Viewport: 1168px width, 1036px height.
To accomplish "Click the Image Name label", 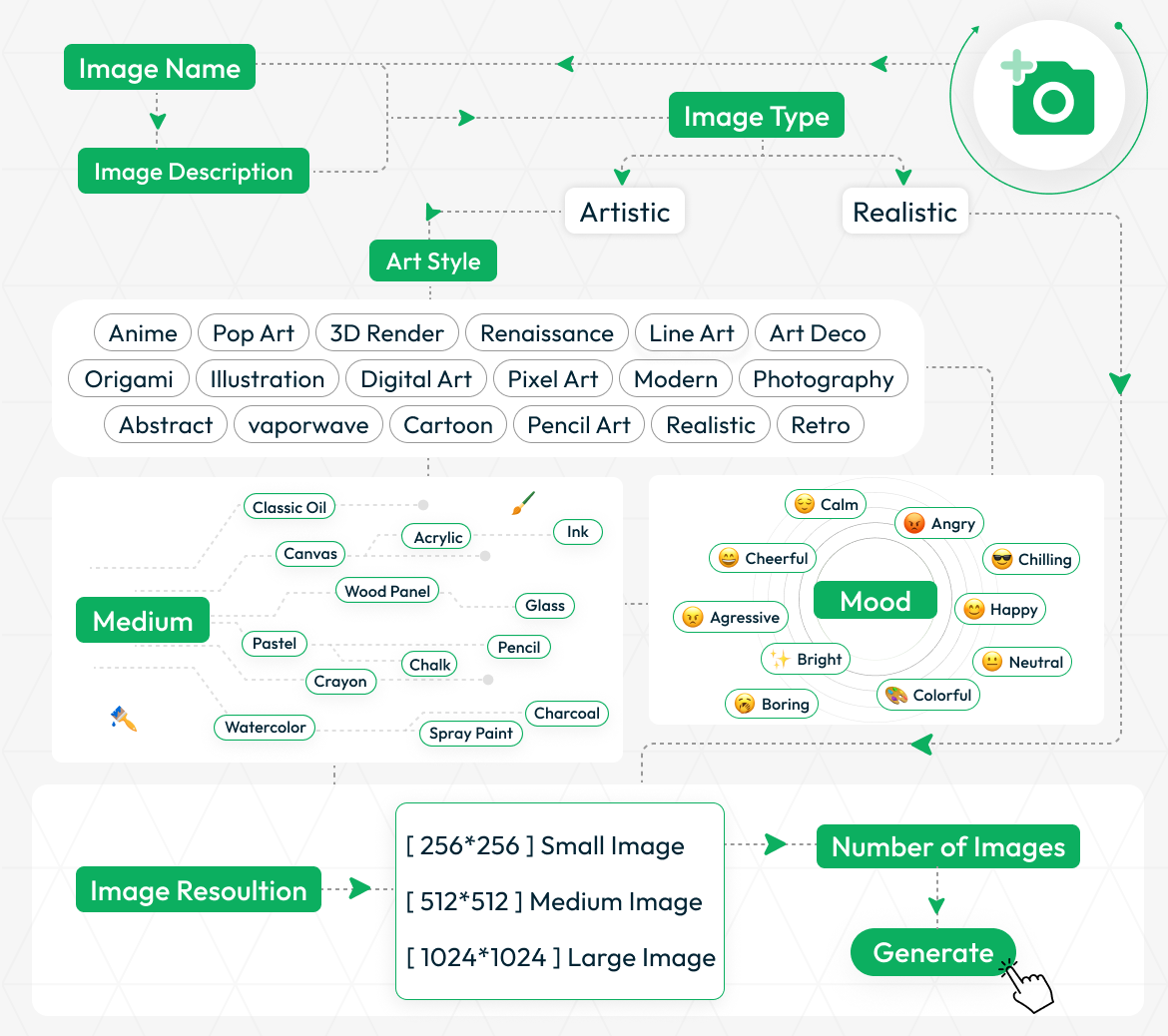I will click(160, 68).
